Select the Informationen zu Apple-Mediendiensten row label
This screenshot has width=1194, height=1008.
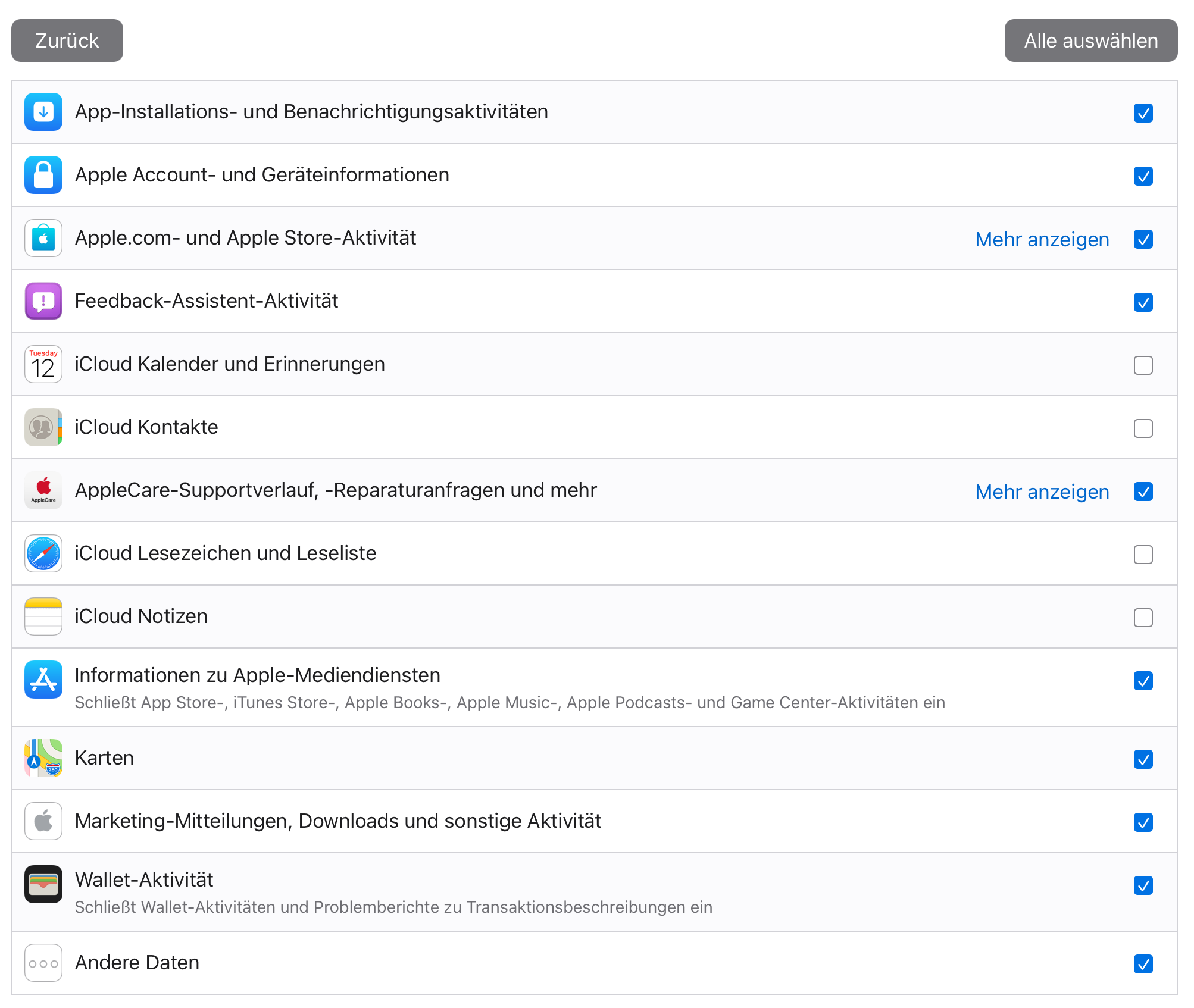point(257,675)
